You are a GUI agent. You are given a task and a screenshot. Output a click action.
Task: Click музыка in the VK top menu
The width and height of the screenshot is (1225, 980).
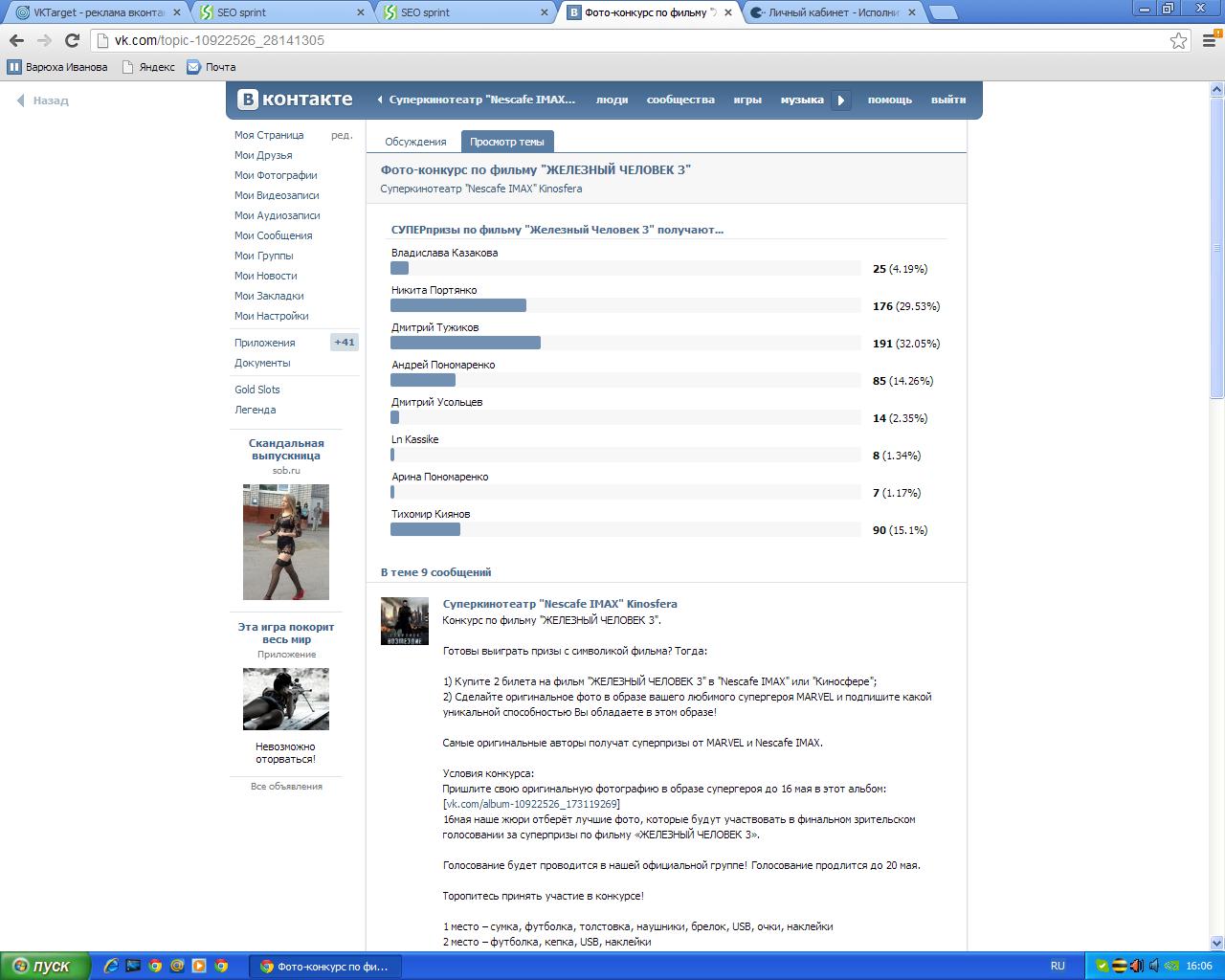coord(802,100)
